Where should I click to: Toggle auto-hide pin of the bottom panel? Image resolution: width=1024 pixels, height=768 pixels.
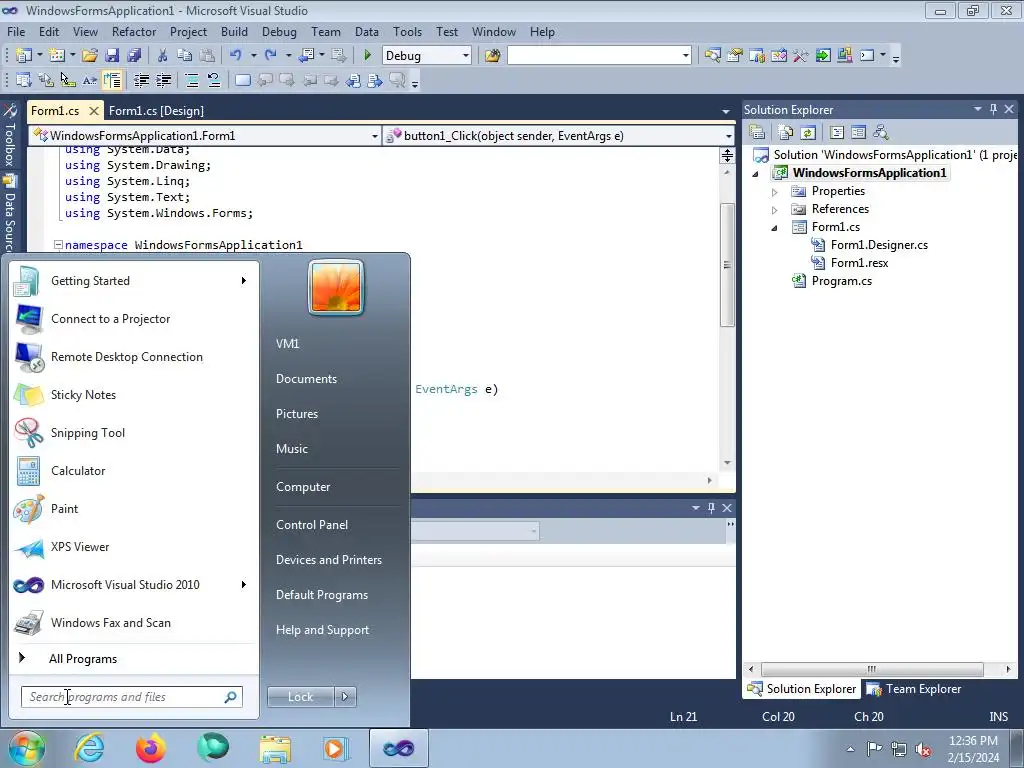[711, 507]
